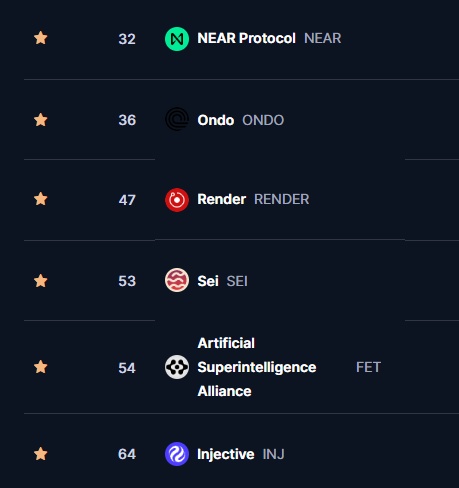The width and height of the screenshot is (459, 488).
Task: Open the Injective coin name link
Action: [x=226, y=454]
